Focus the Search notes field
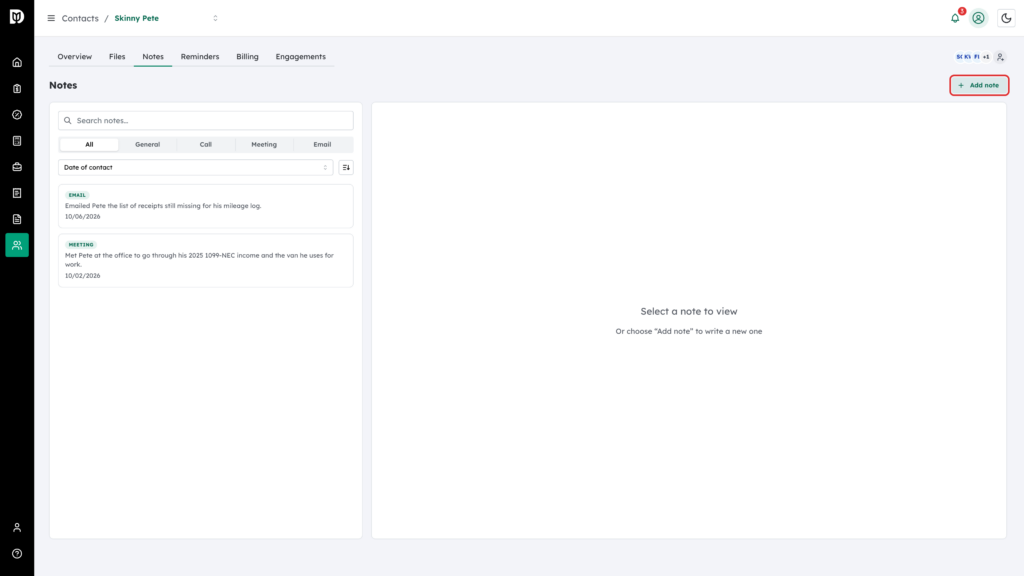 (x=206, y=121)
